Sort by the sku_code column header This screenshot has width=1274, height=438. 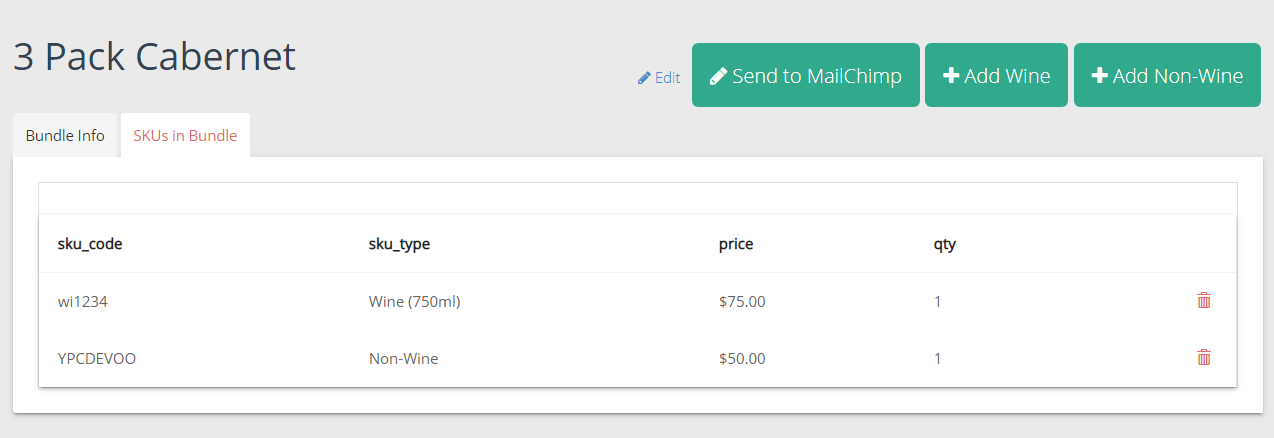(90, 244)
